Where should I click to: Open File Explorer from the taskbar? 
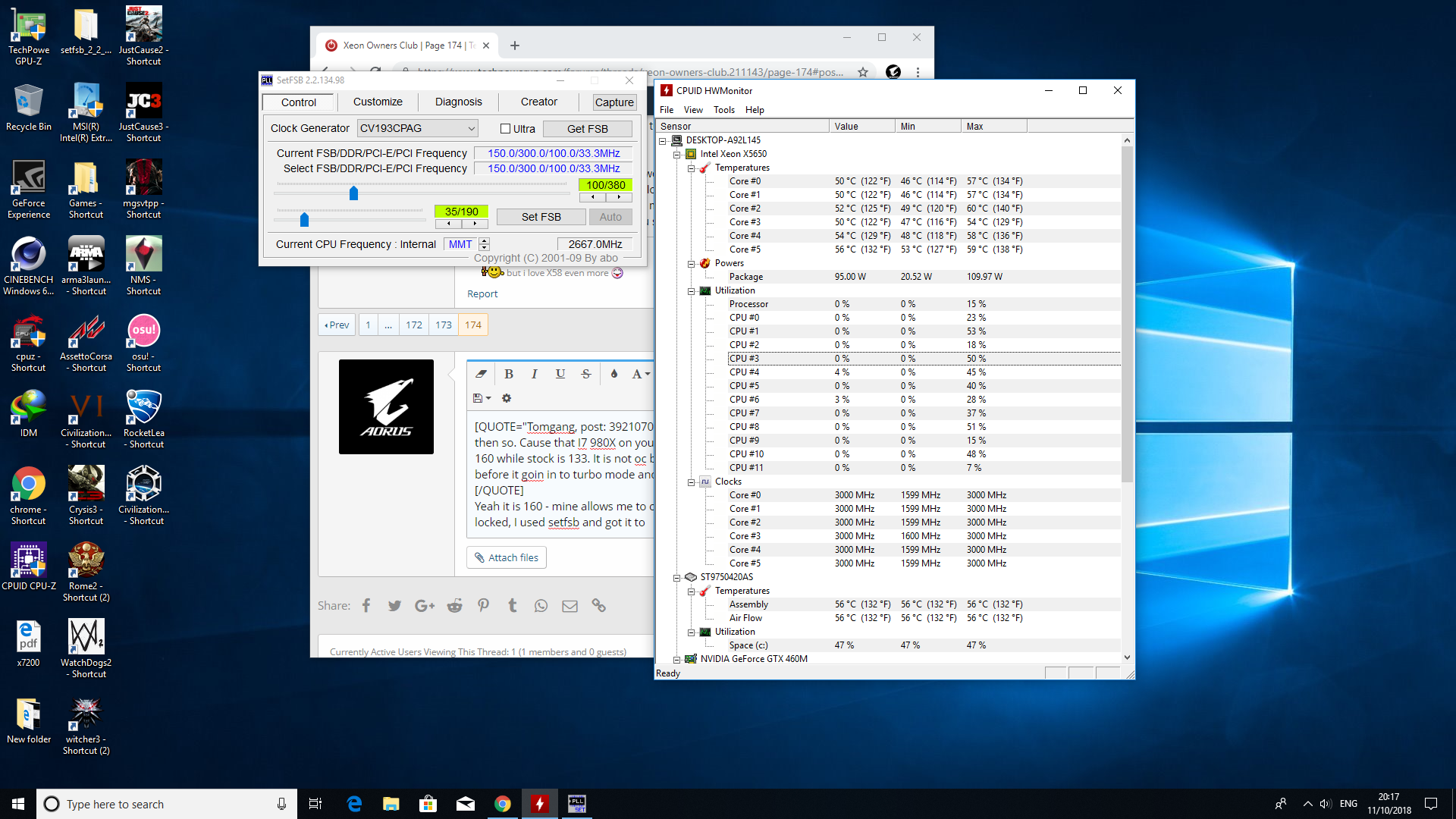point(391,804)
